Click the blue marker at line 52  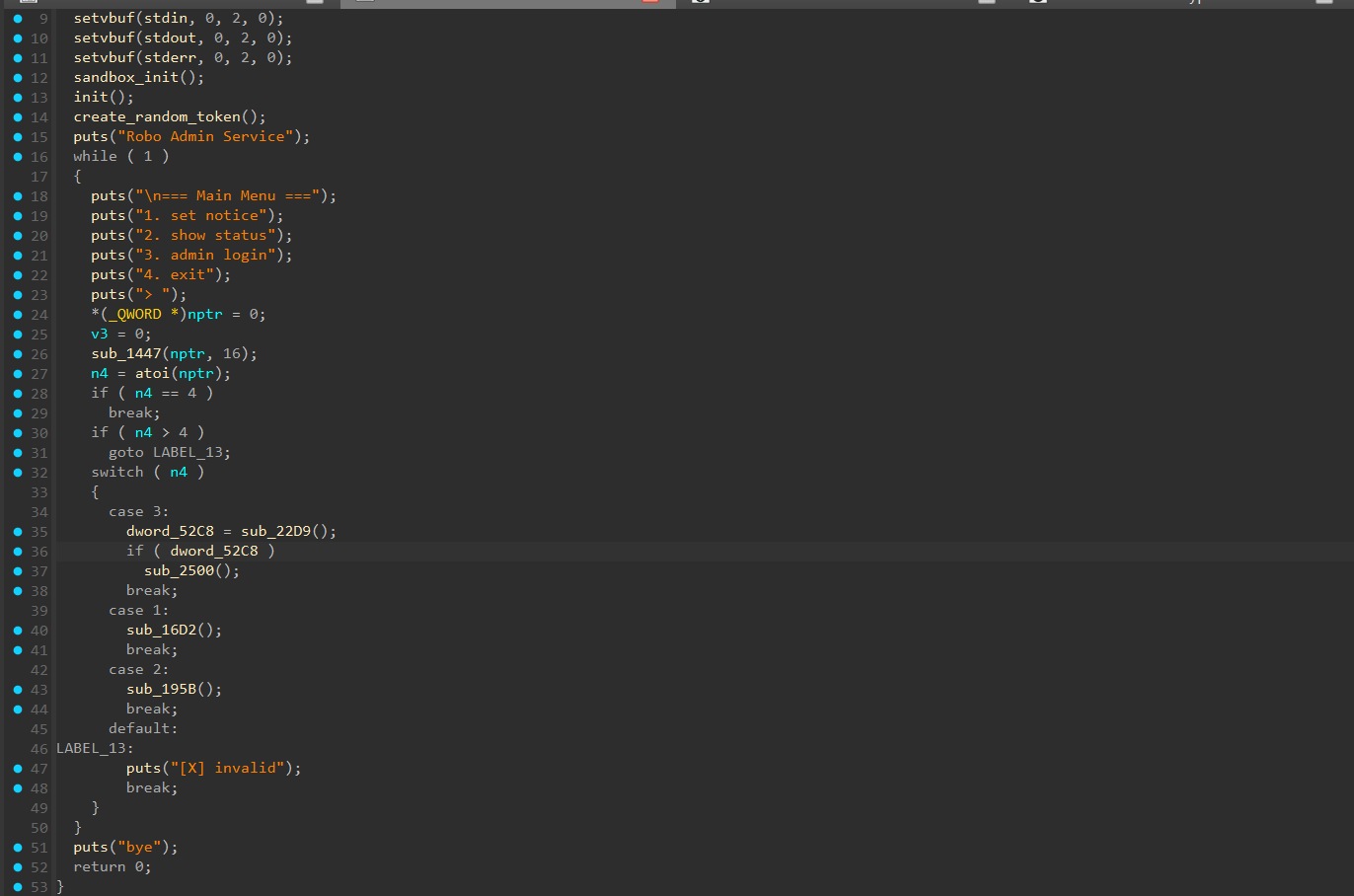pyautogui.click(x=18, y=866)
